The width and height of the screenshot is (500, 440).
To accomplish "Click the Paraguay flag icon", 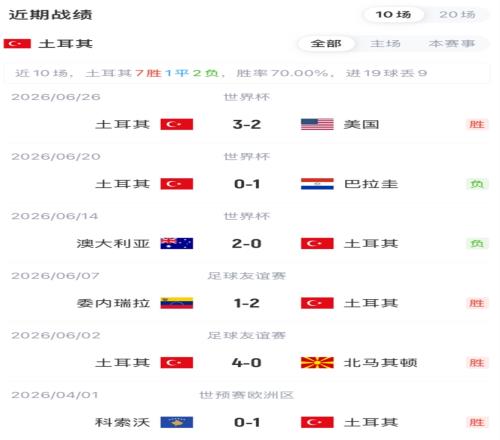I will tap(317, 184).
